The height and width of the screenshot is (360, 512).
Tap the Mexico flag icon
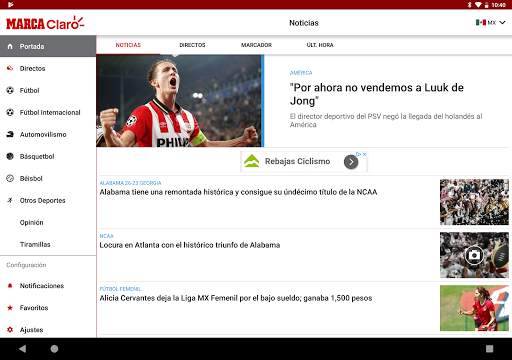point(481,22)
